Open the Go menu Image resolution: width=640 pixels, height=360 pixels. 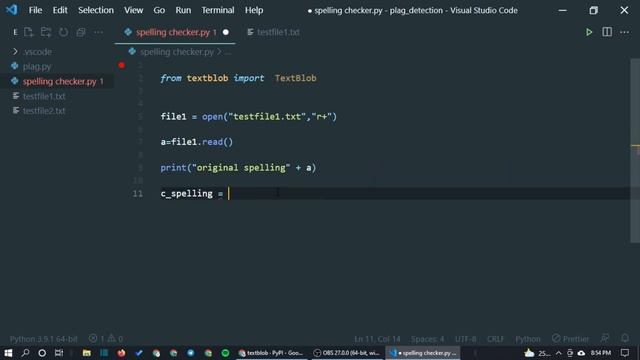(159, 10)
